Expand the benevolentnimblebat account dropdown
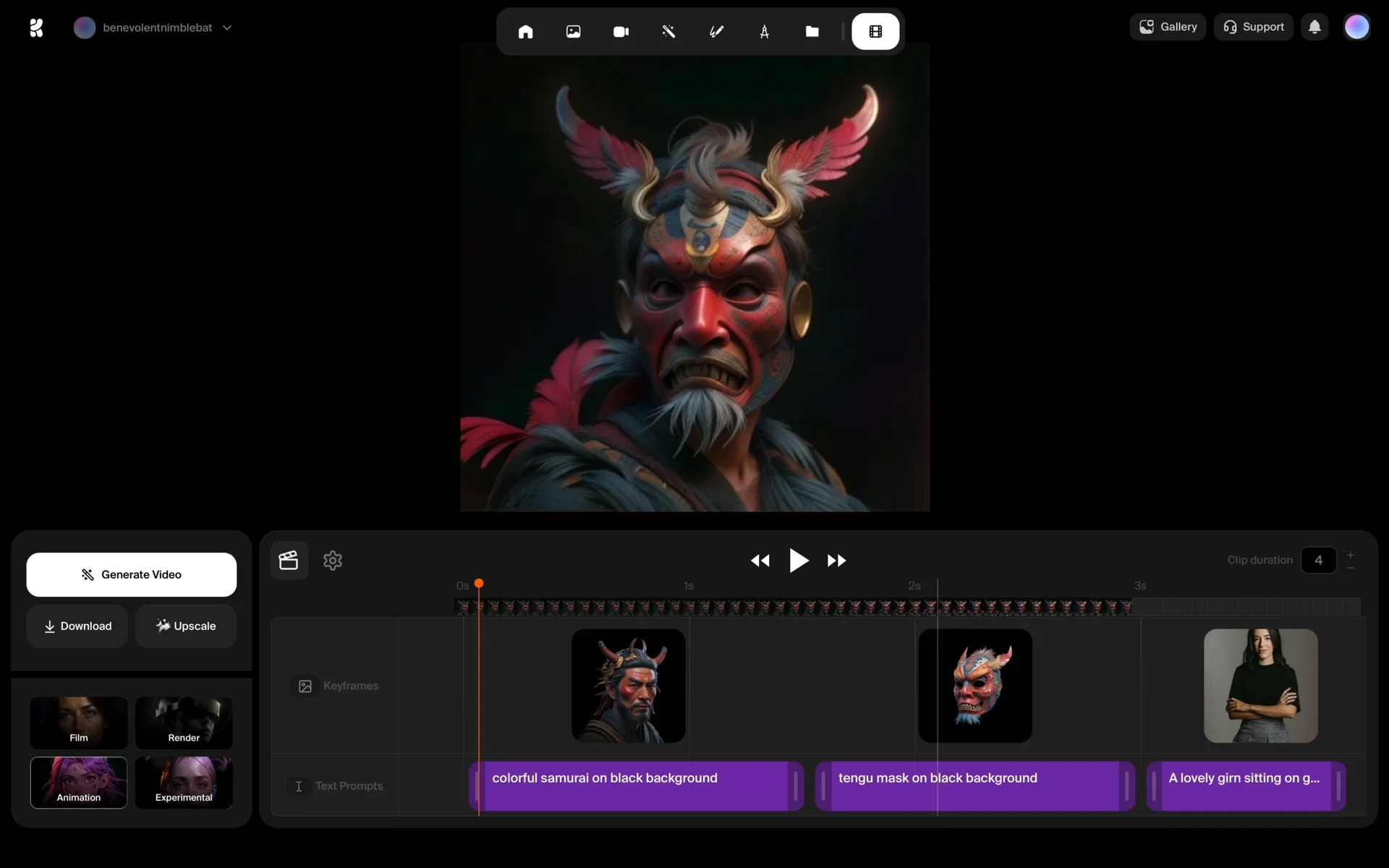1389x868 pixels. point(226,27)
